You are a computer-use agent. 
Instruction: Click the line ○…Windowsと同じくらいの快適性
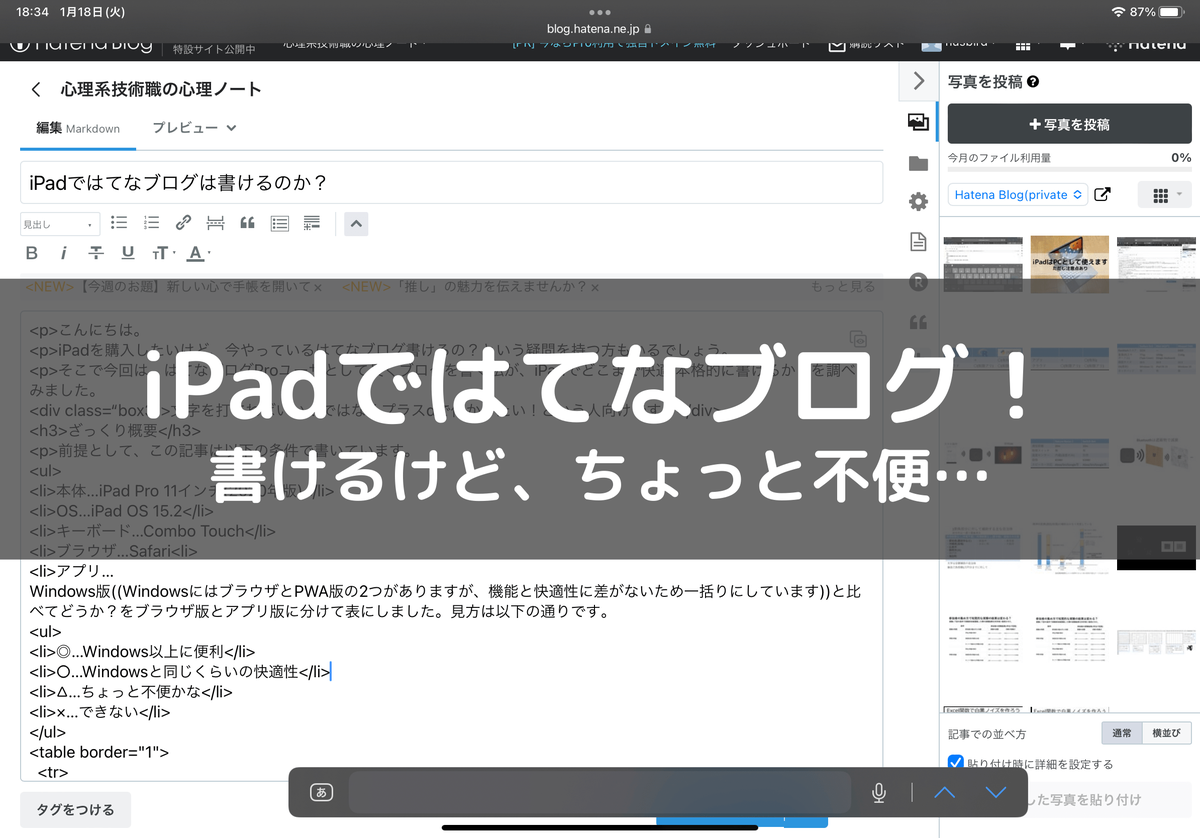tap(180, 672)
